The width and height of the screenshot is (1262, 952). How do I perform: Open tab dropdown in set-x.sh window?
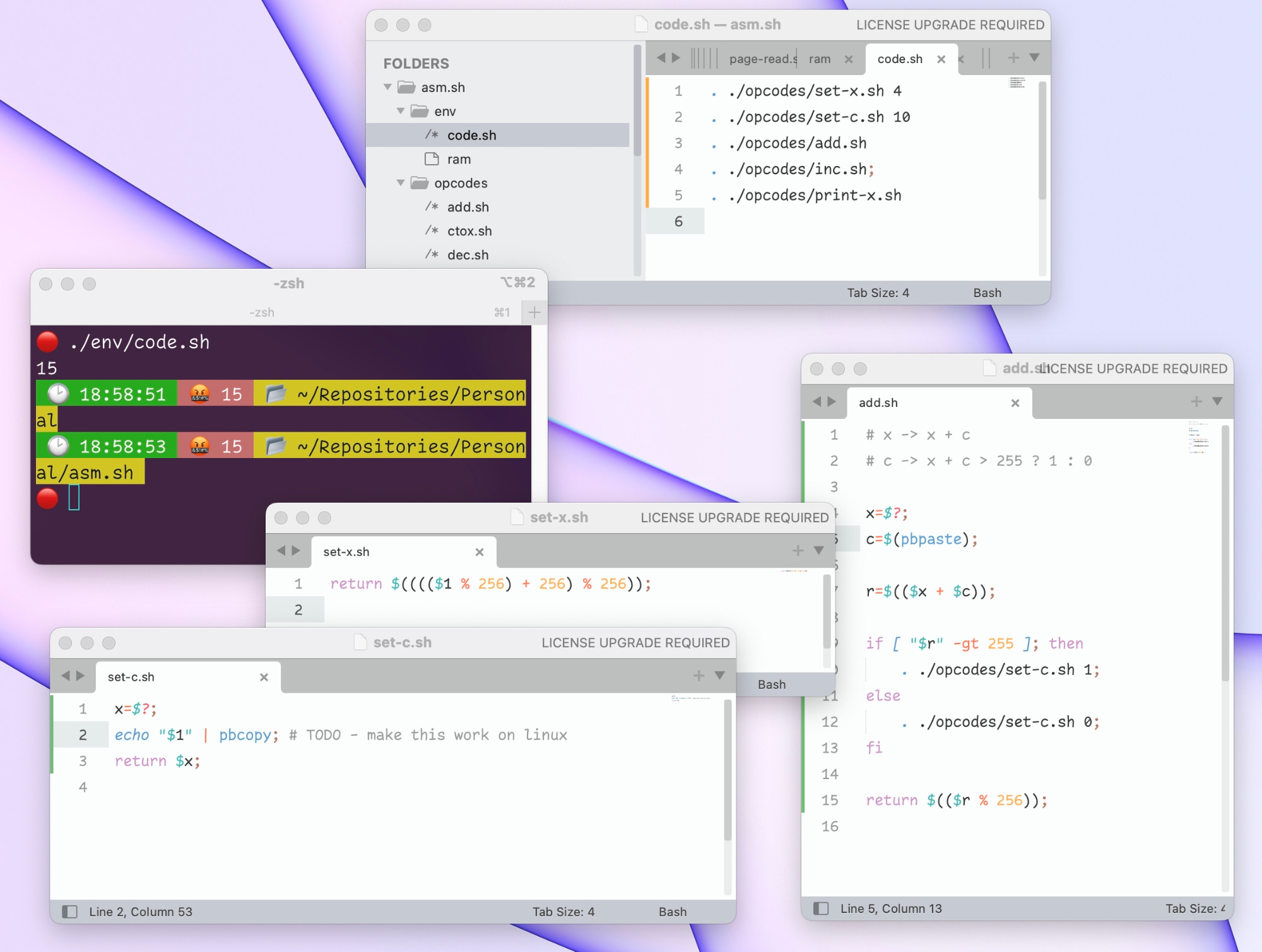coord(818,550)
